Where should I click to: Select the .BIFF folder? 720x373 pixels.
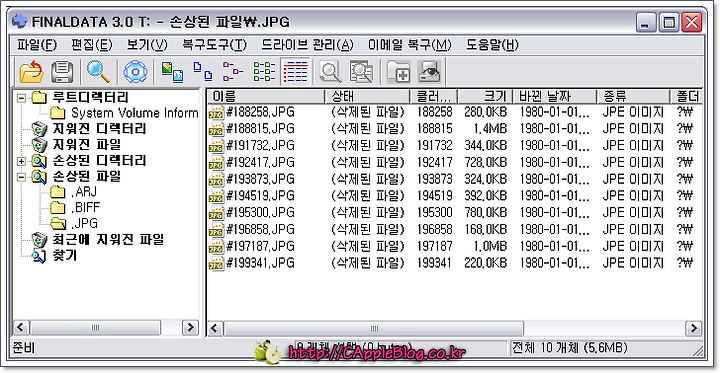coord(85,208)
